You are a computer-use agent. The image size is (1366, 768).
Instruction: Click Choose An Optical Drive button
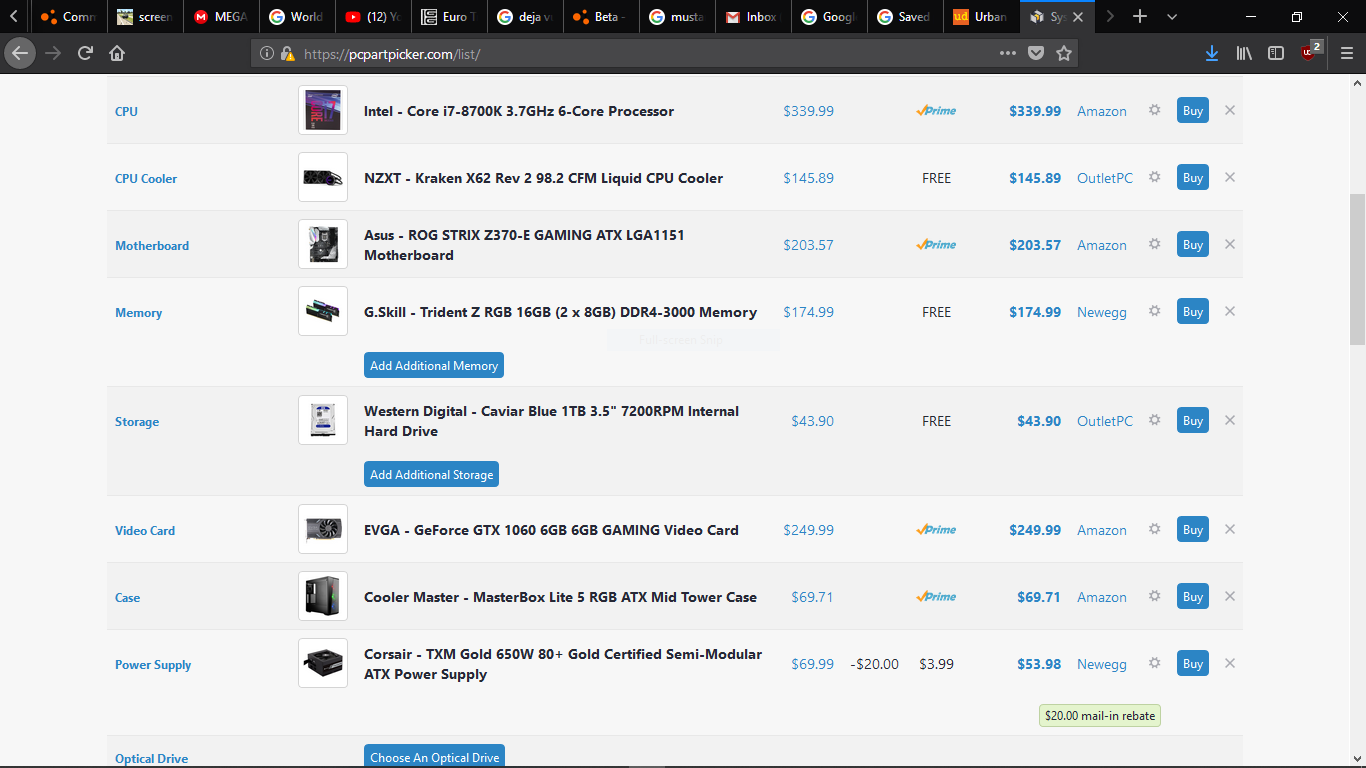[434, 756]
